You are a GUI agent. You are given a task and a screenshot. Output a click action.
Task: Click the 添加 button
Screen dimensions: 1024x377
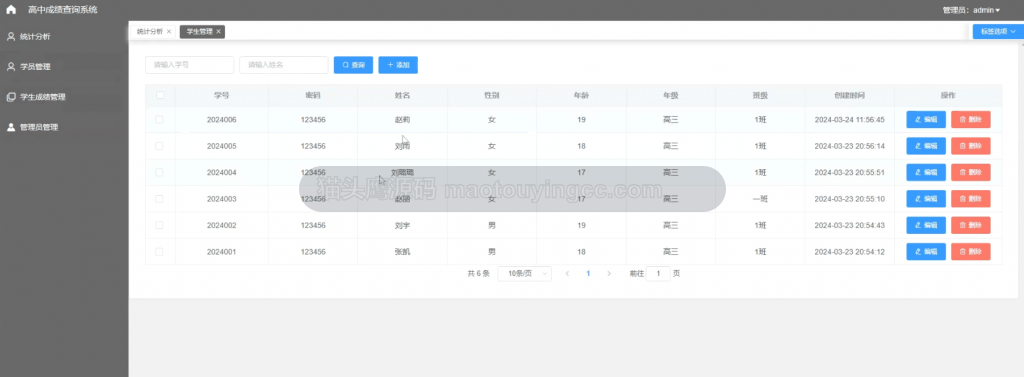[398, 65]
